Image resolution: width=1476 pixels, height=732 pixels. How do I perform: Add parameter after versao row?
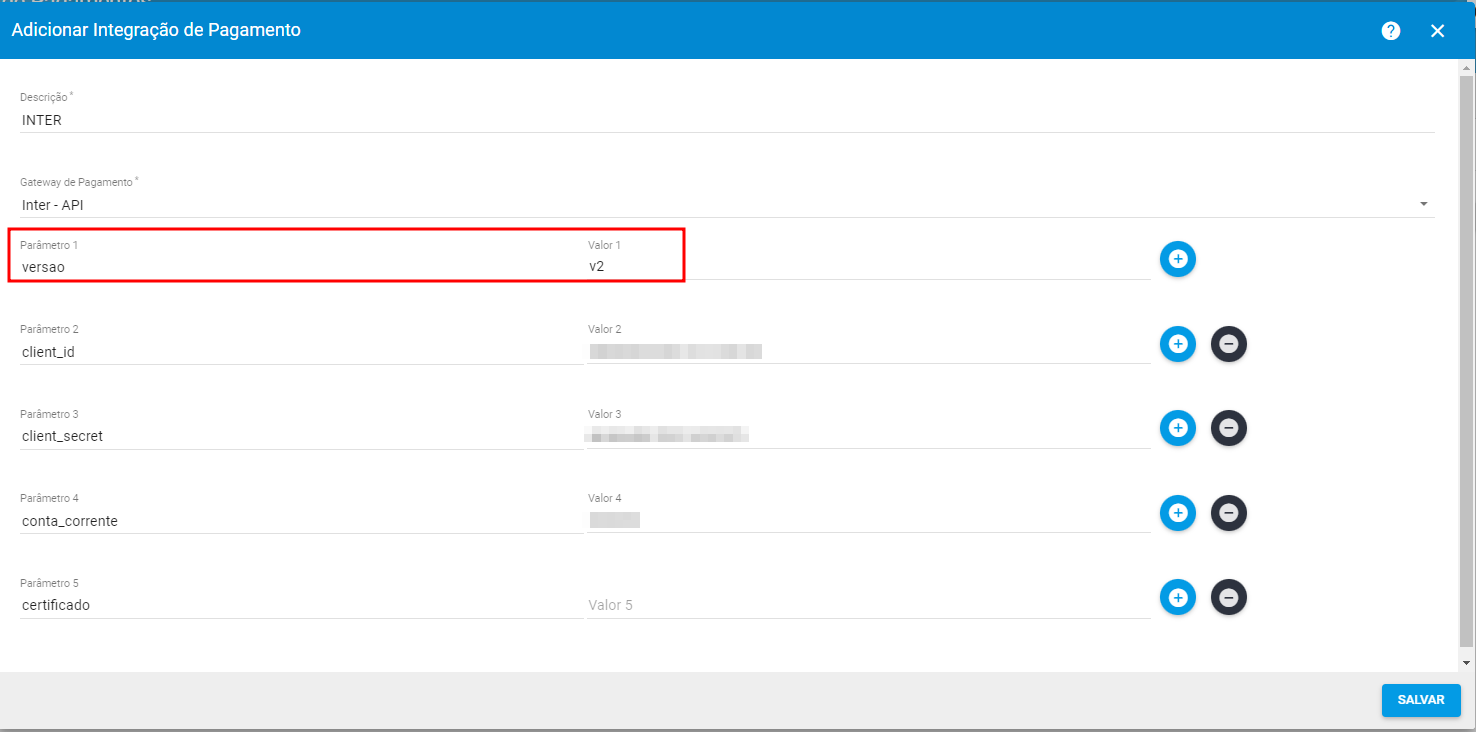1178,259
